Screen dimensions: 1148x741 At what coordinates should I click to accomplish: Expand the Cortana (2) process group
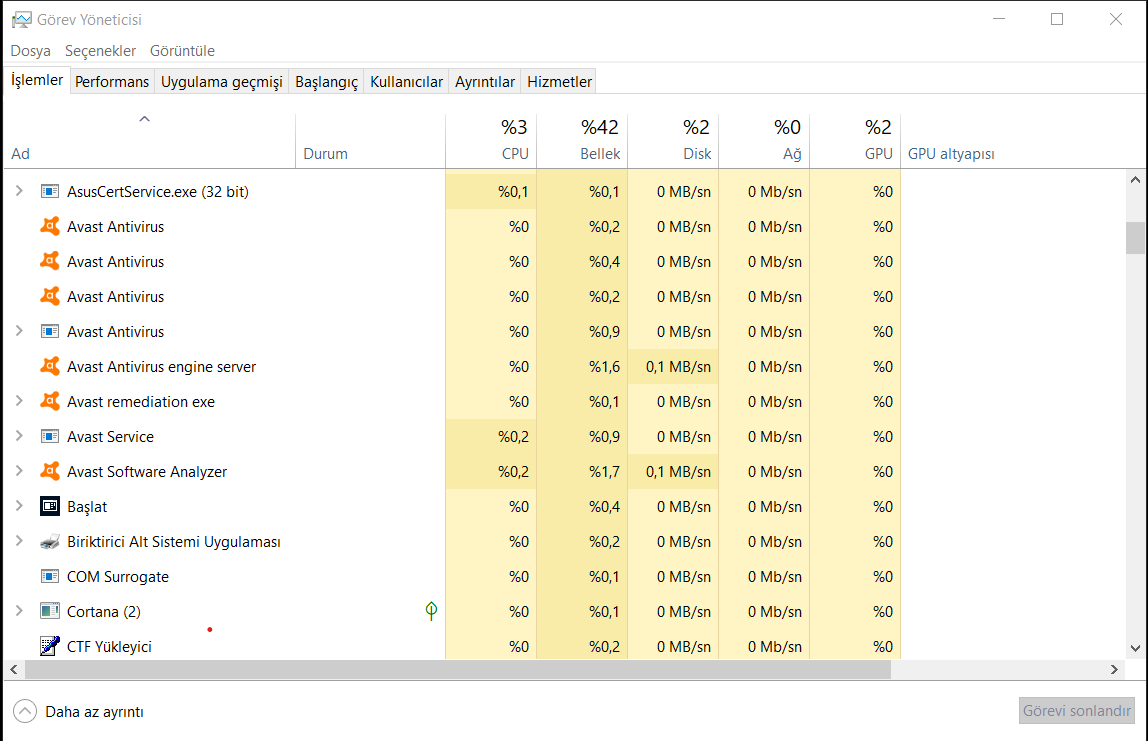click(19, 612)
